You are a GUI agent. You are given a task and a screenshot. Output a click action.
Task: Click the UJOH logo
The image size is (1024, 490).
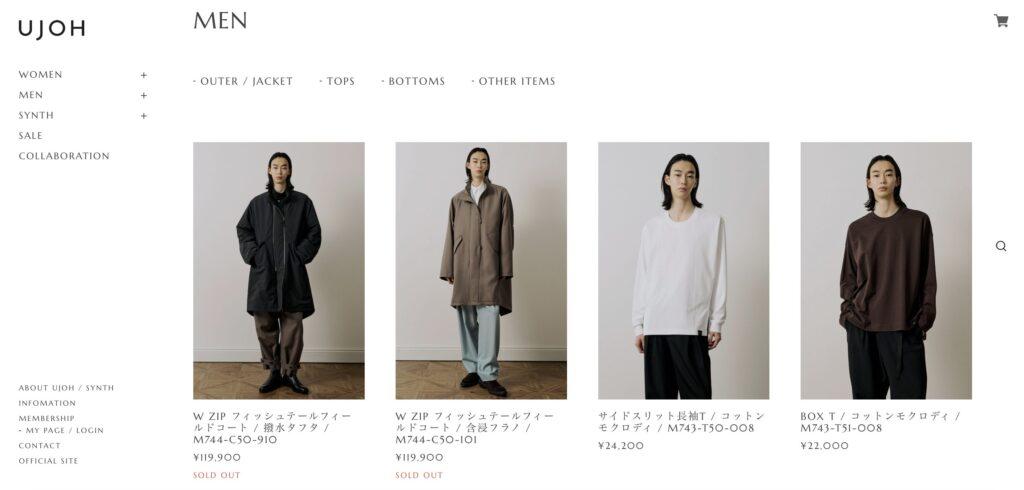coord(52,29)
